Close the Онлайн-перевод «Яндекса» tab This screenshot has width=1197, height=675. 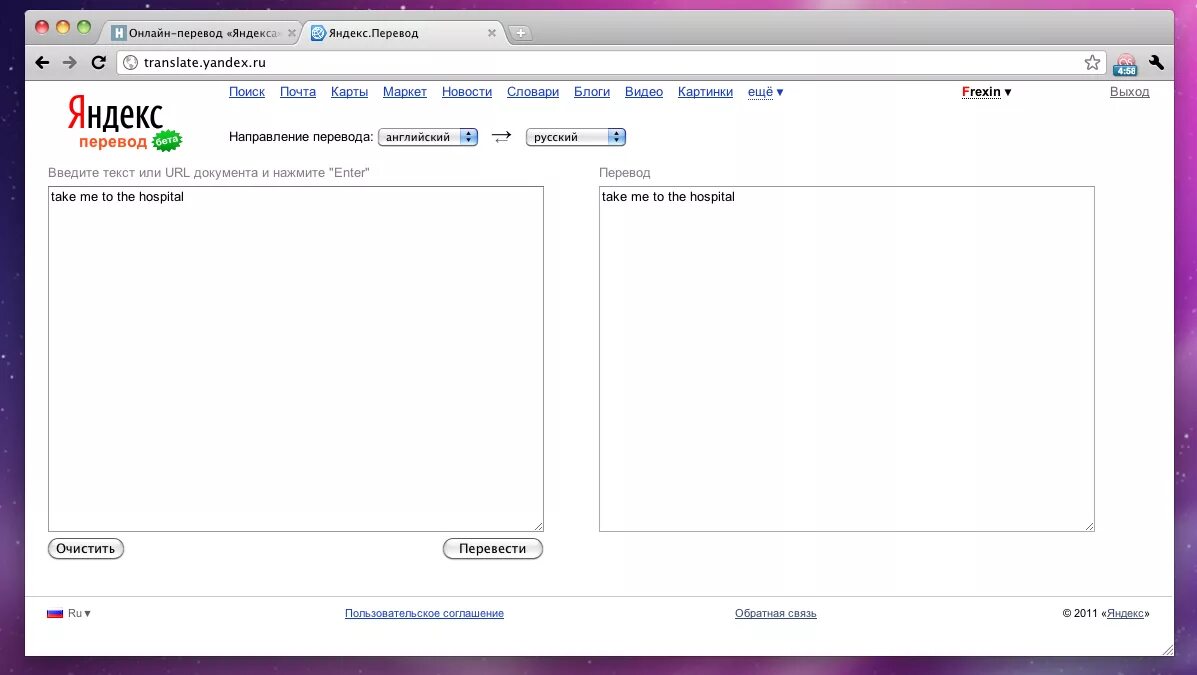(292, 33)
